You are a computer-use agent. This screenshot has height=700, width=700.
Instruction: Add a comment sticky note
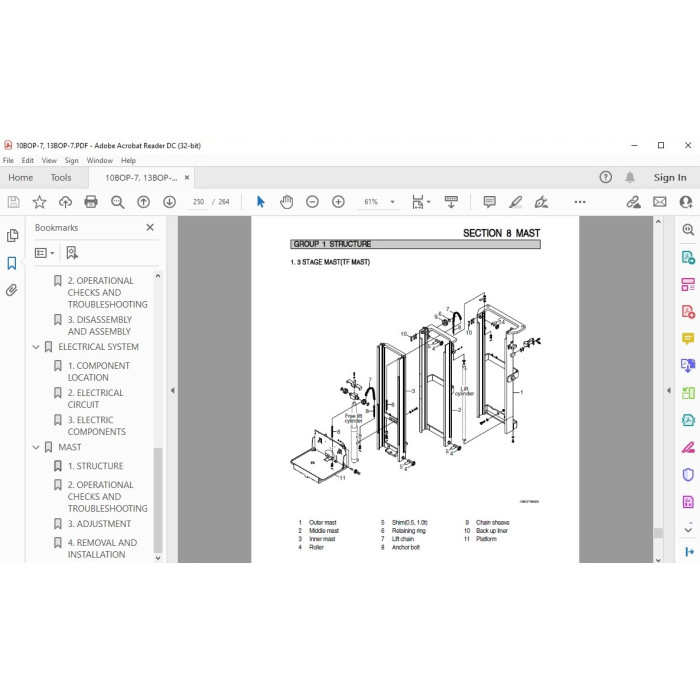pos(489,202)
